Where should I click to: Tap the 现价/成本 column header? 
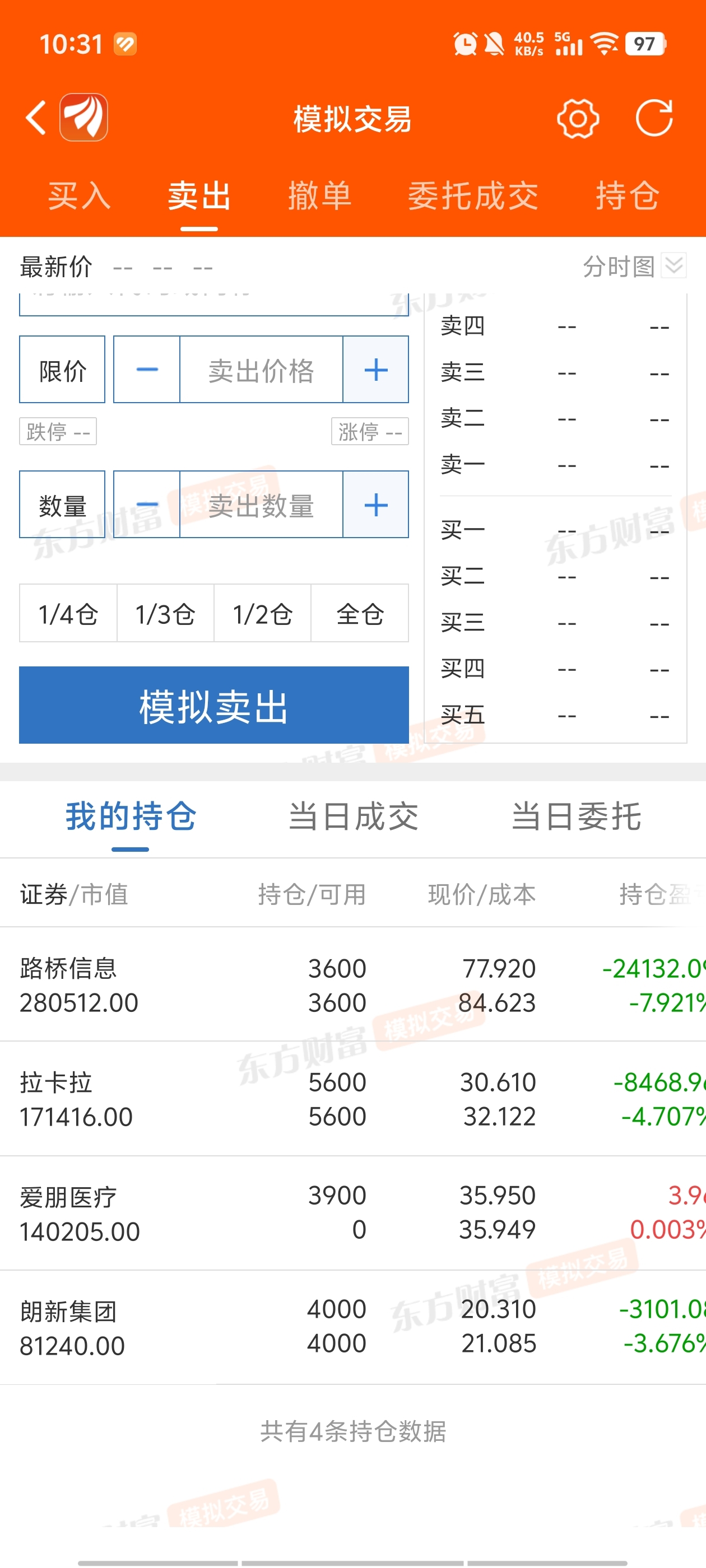pos(482,894)
